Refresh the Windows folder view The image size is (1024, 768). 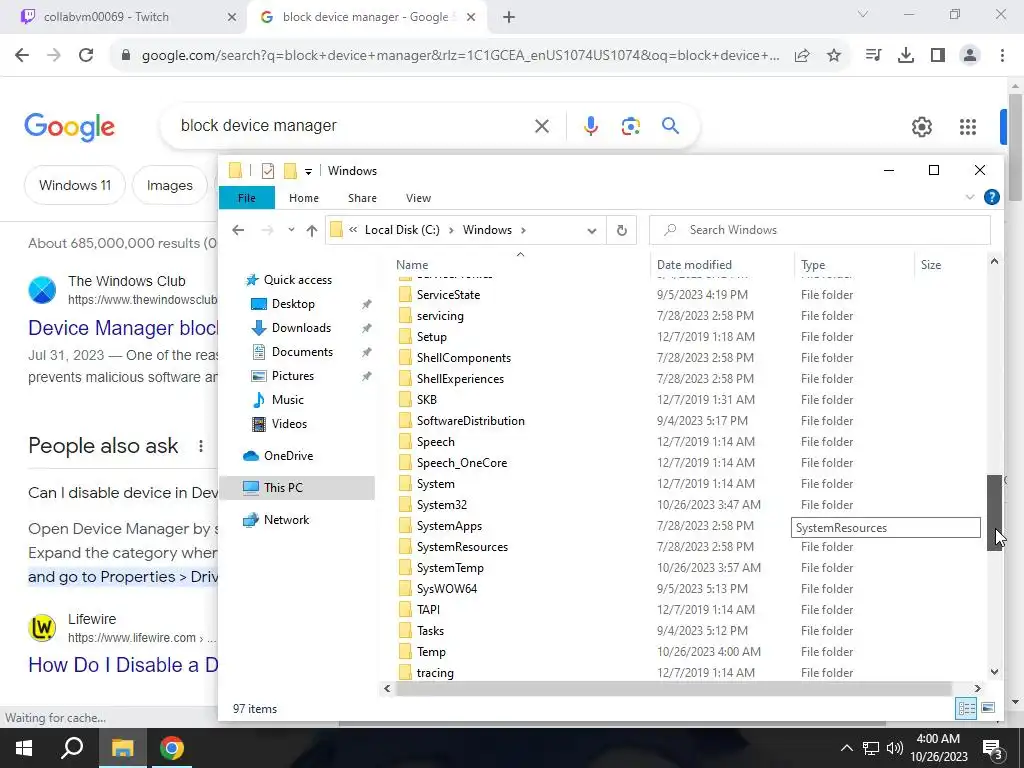tap(622, 230)
